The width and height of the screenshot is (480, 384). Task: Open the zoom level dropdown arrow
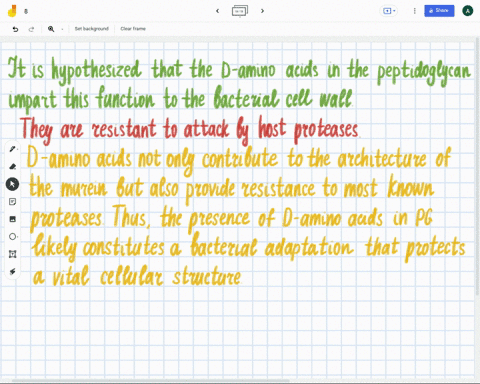tap(62, 29)
